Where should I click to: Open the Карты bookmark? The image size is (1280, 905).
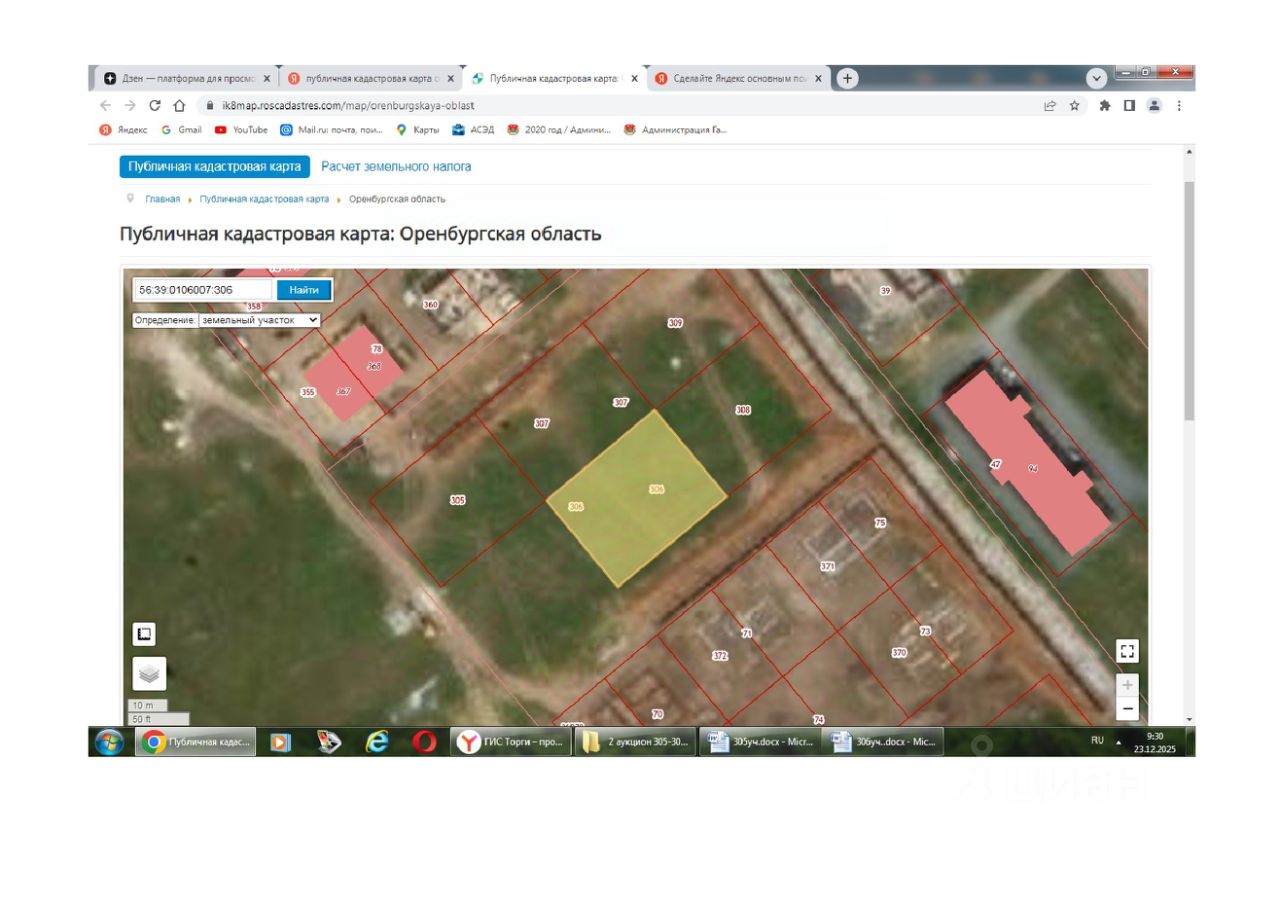pyautogui.click(x=418, y=130)
